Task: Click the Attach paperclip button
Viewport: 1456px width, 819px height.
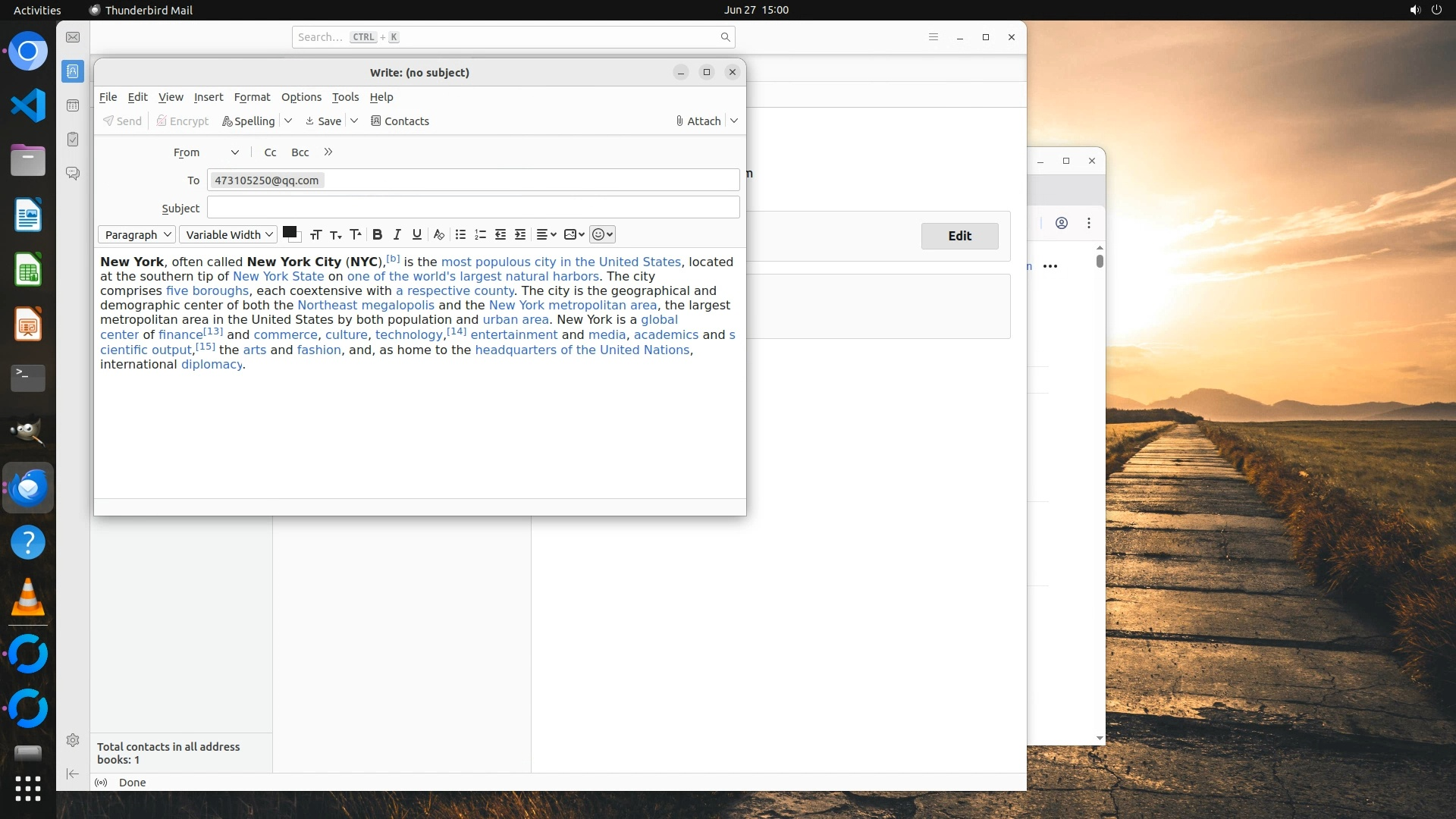Action: tap(698, 121)
